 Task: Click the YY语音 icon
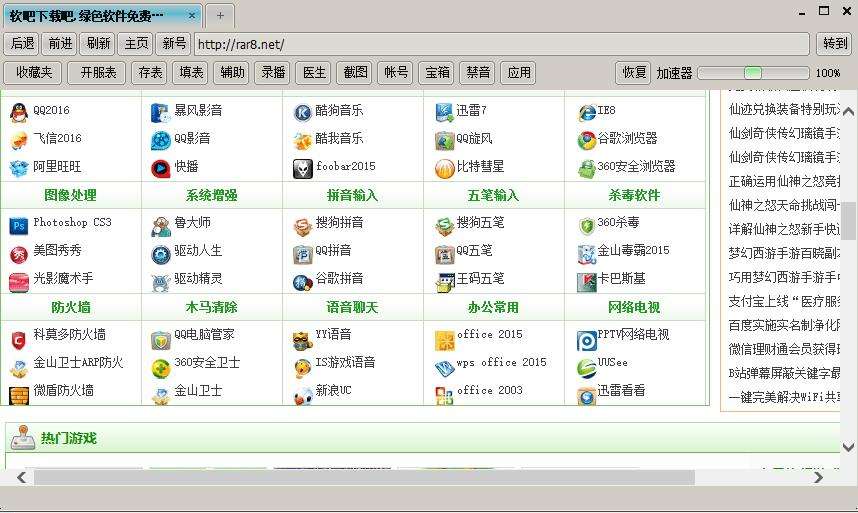coord(302,340)
